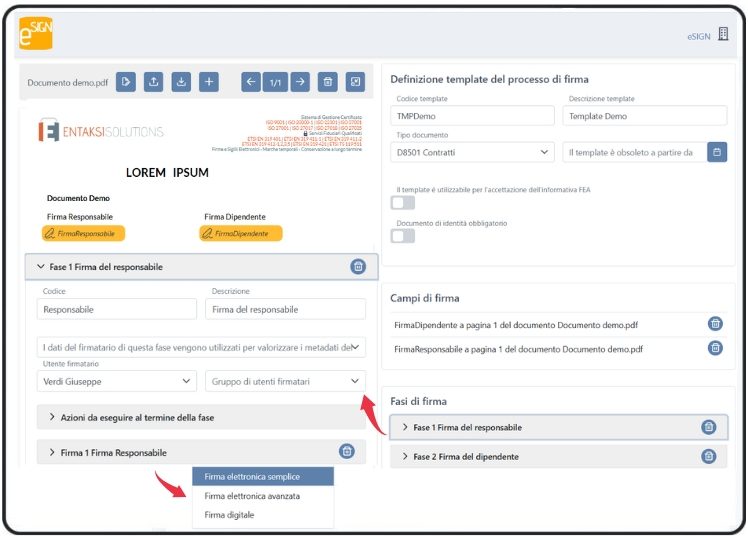
Task: Collapse the Fase 1 Firma del responsabile panel
Action: [41, 267]
